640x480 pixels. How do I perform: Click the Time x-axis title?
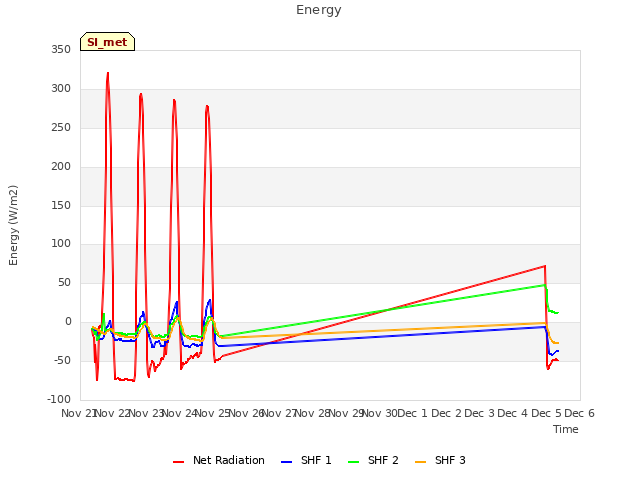tap(566, 429)
